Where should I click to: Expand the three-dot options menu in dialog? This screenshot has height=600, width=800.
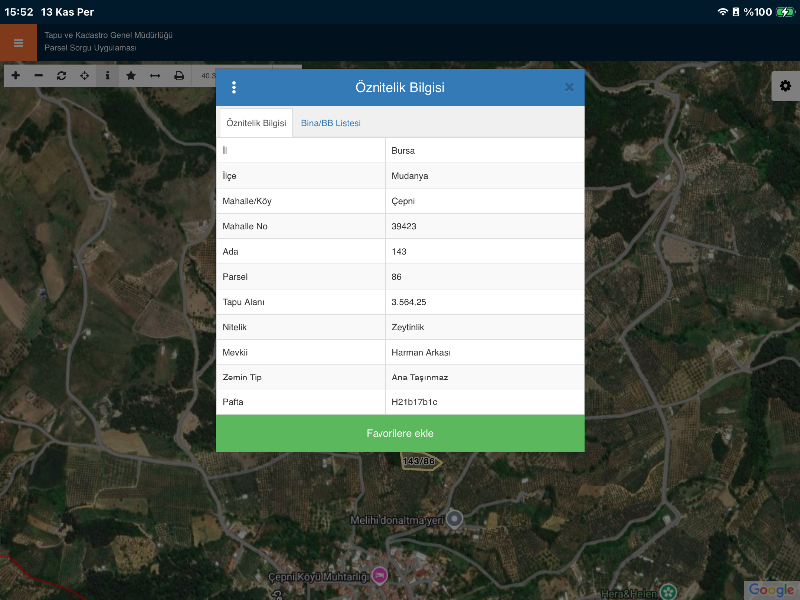[234, 87]
